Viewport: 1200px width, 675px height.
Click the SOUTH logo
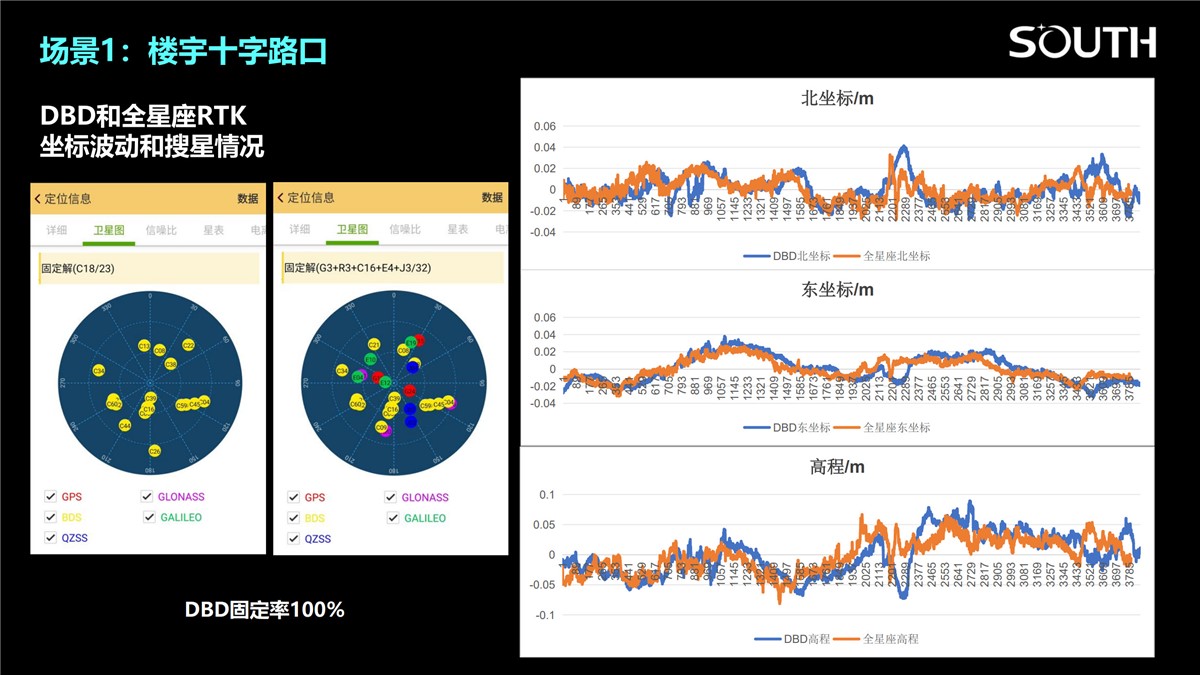pyautogui.click(x=1081, y=42)
